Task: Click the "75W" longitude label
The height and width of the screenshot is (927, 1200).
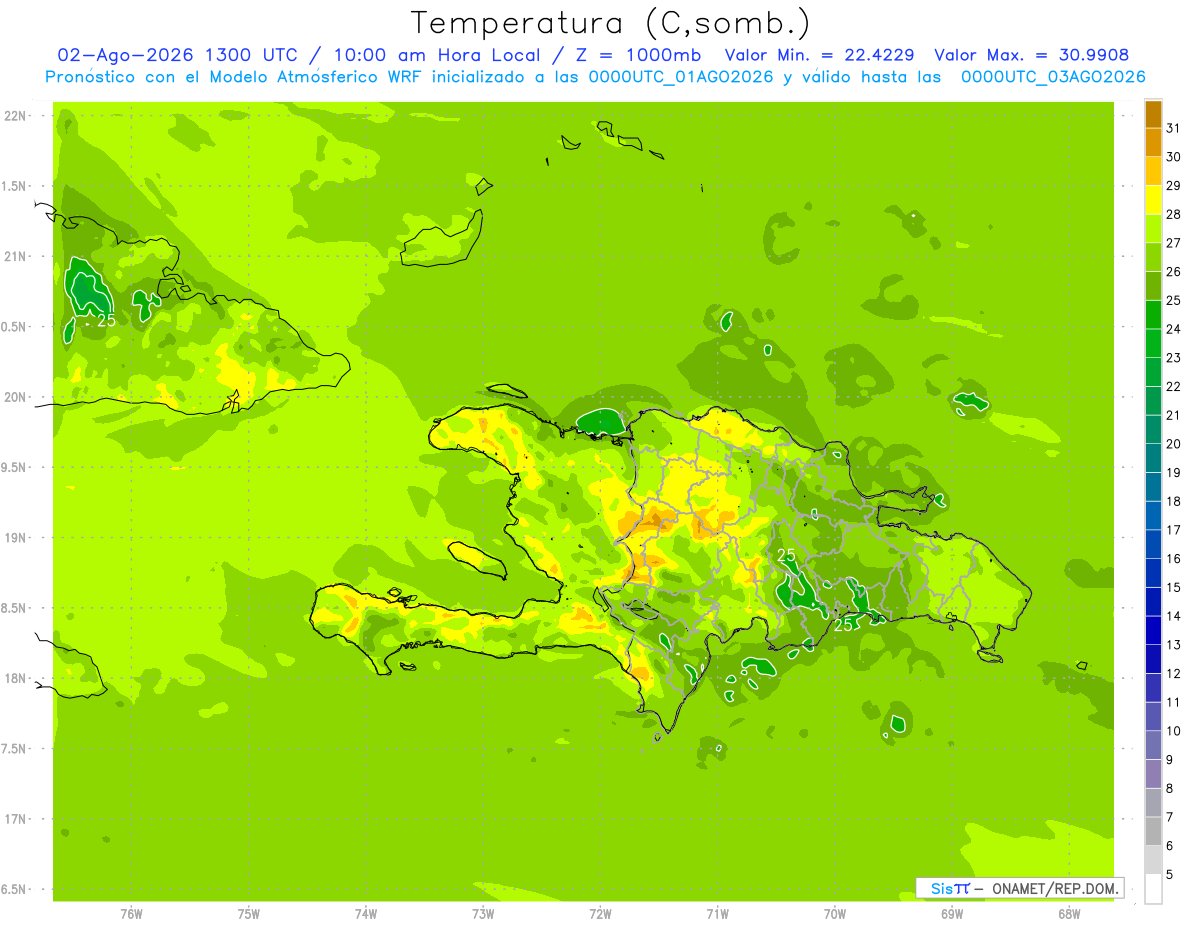Action: click(249, 913)
